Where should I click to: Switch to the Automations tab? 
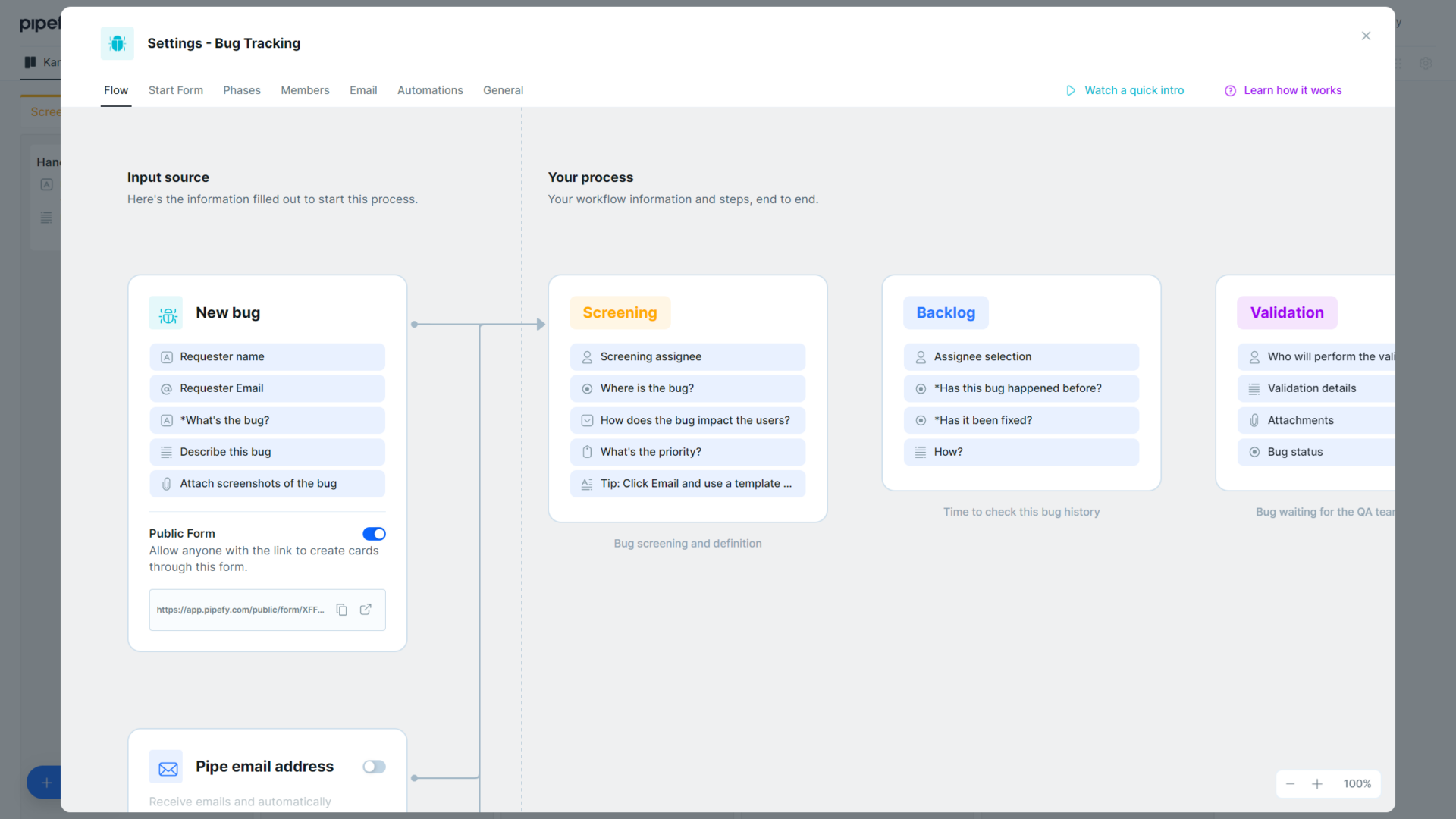point(430,90)
